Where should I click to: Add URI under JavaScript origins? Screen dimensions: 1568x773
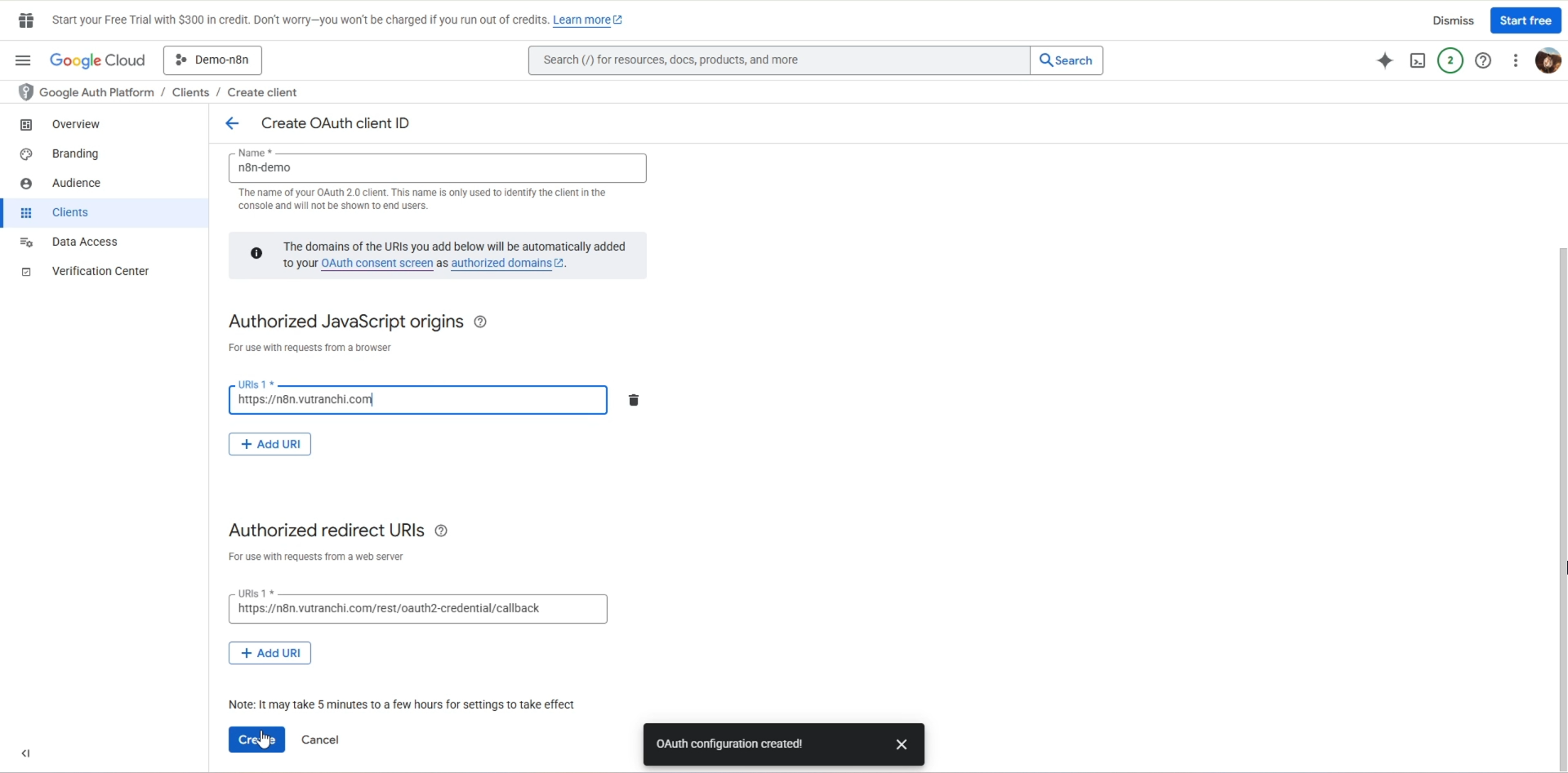269,444
